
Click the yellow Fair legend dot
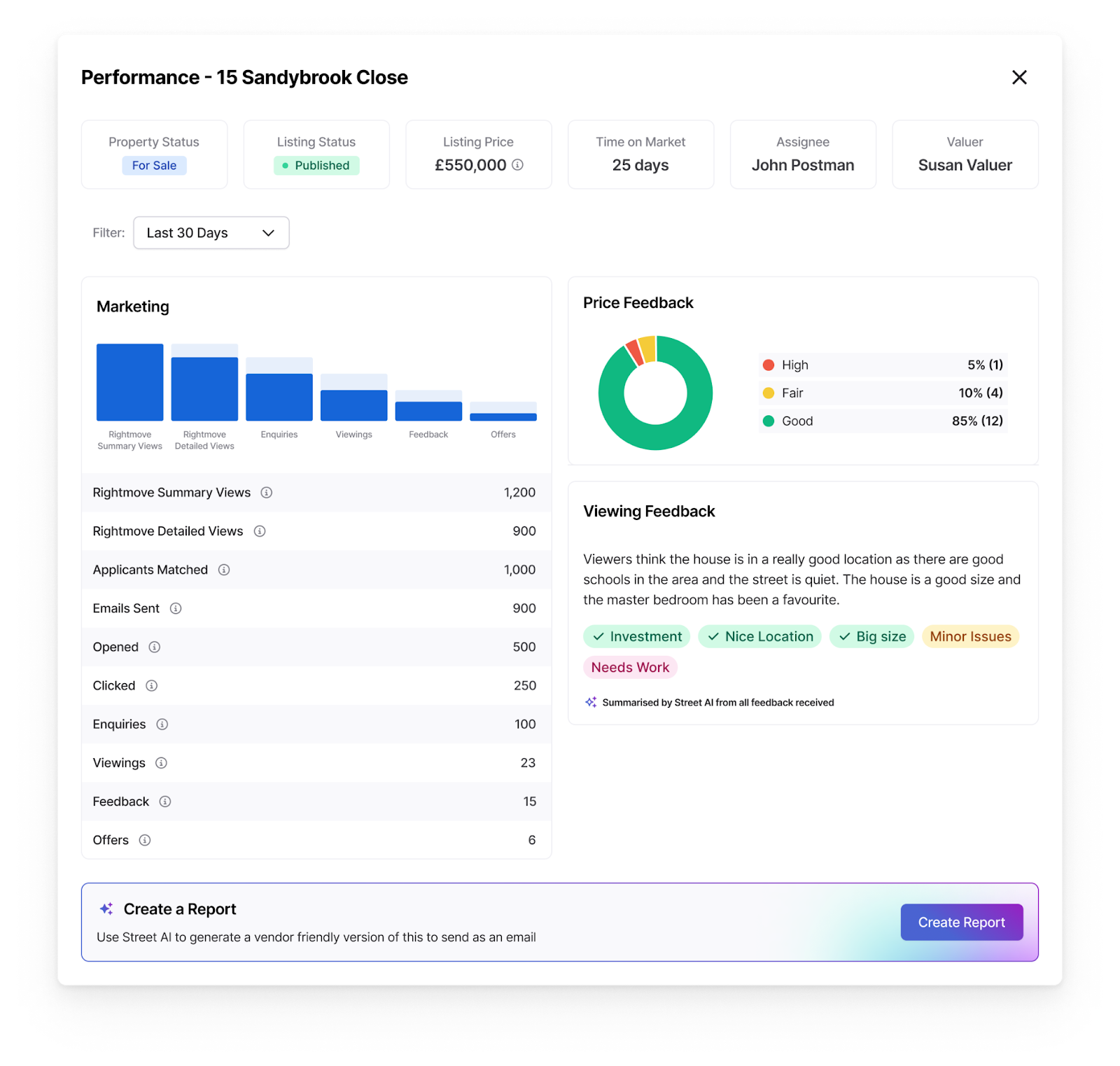pos(769,393)
